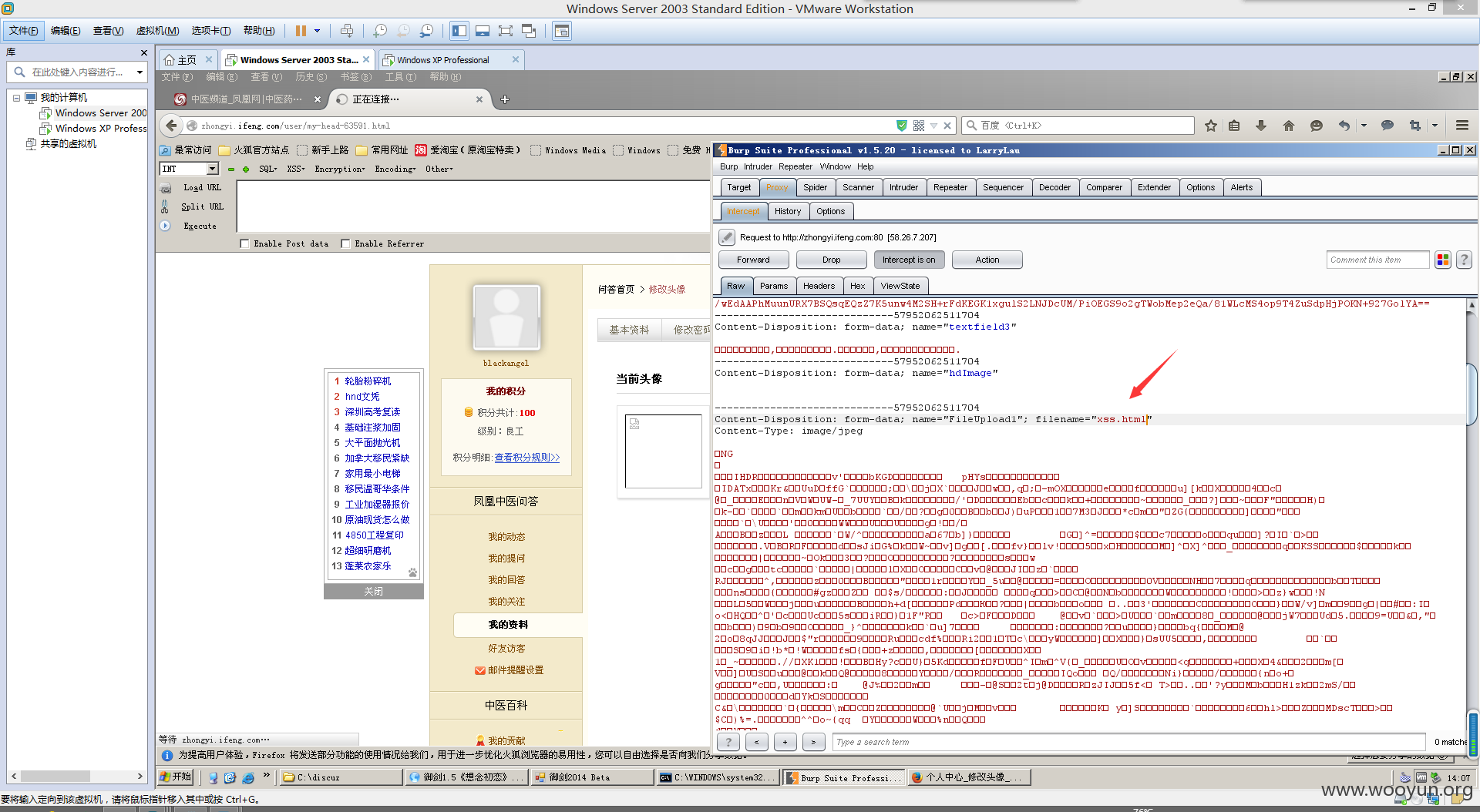Open the Firefox downloads arrow icon

point(1261,126)
